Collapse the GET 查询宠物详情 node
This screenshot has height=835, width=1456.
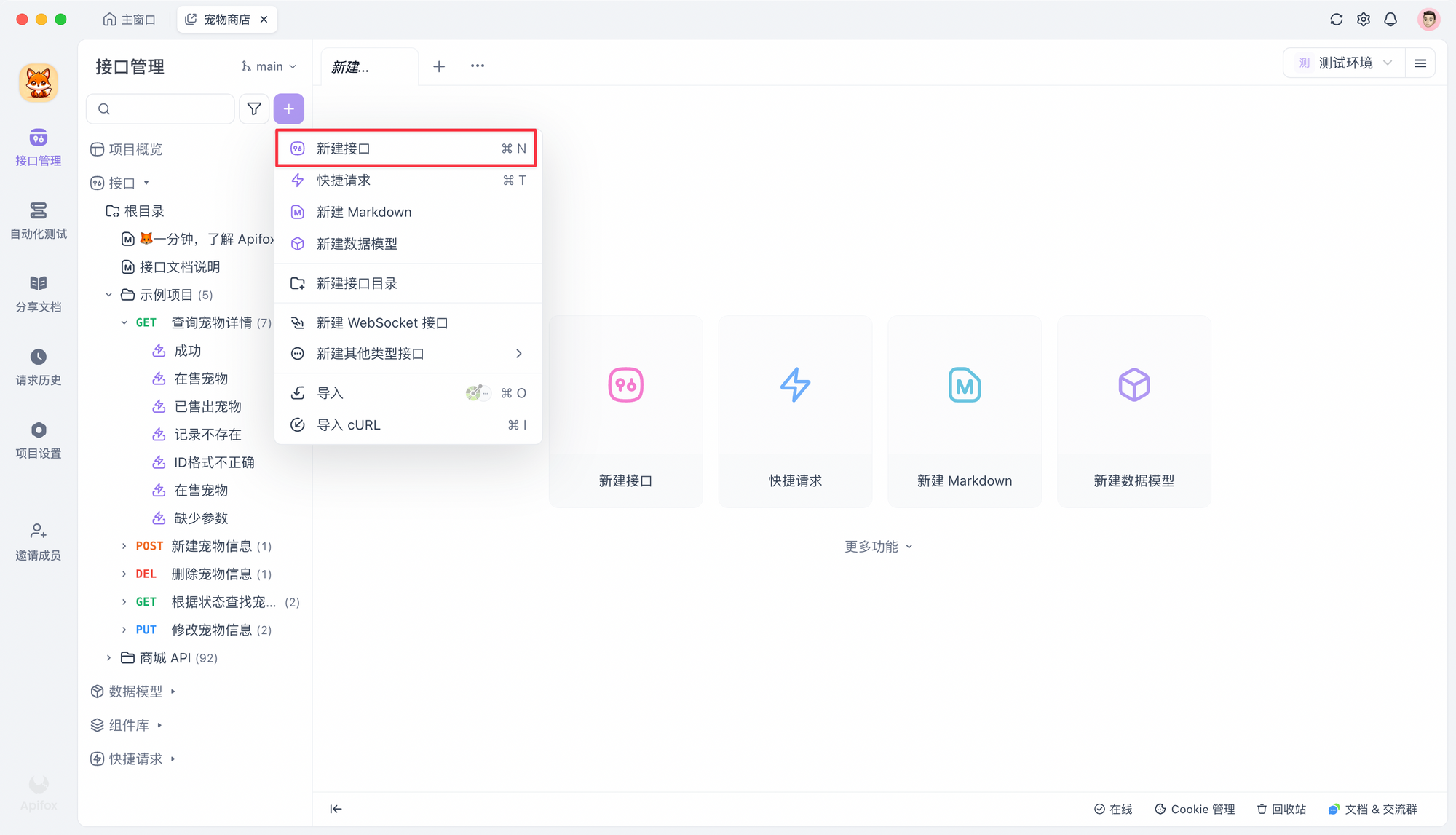tap(124, 322)
